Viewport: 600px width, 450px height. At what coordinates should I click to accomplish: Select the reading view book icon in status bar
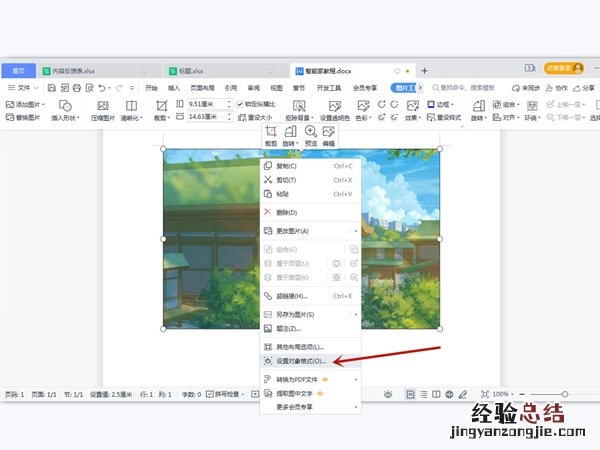click(x=436, y=394)
